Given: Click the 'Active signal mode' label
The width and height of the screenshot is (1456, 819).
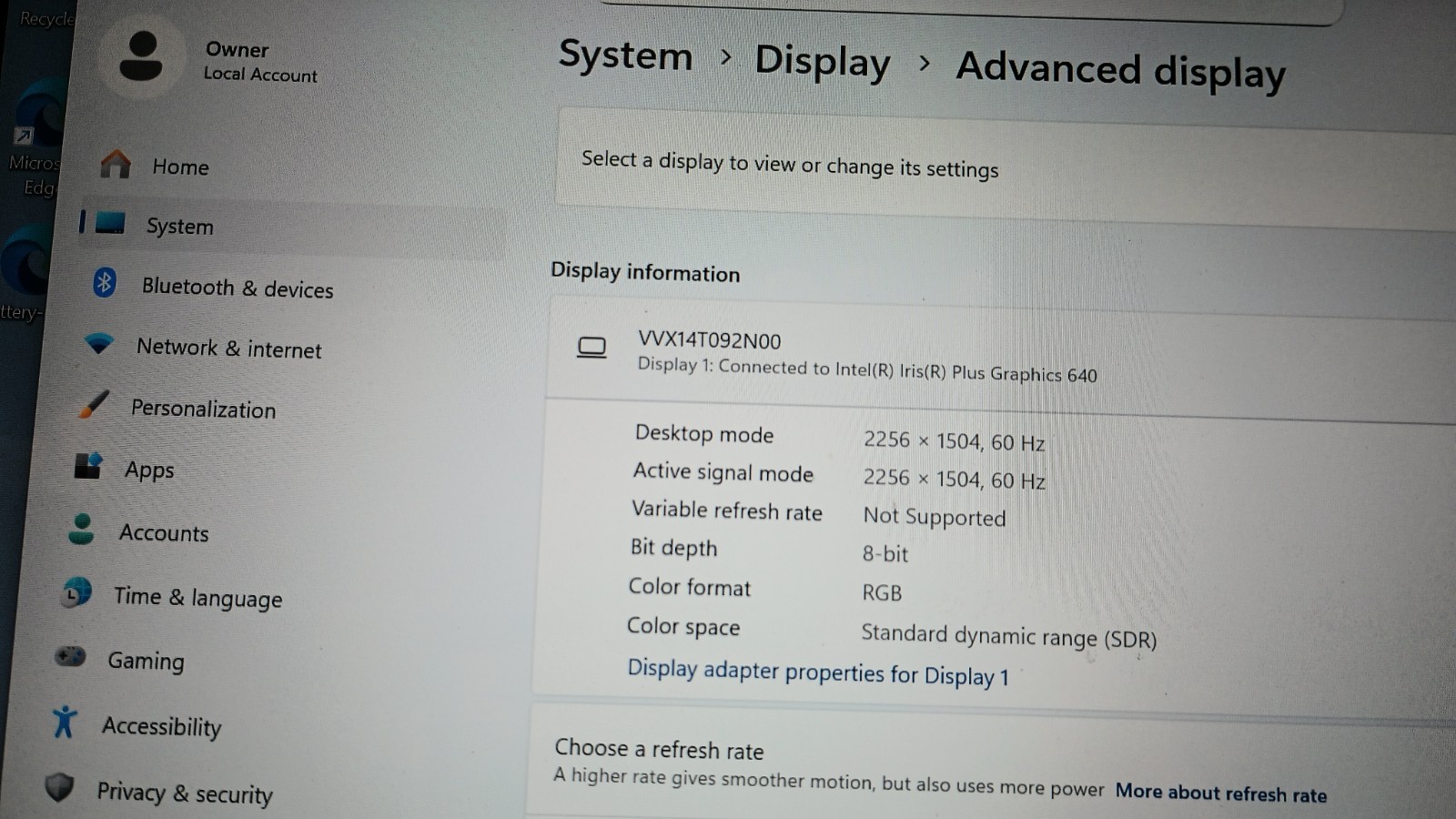Looking at the screenshot, I should (723, 472).
